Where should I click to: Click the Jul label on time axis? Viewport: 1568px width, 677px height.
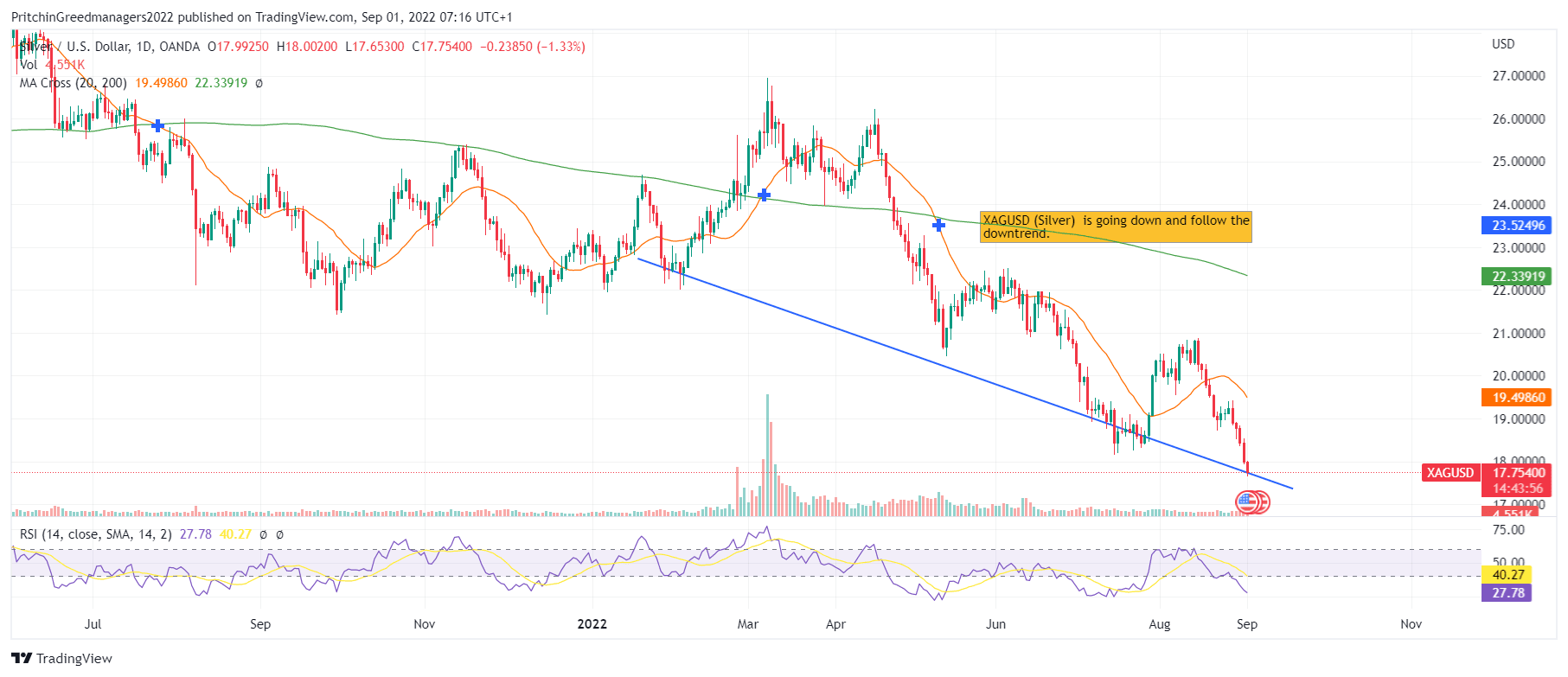(x=93, y=624)
